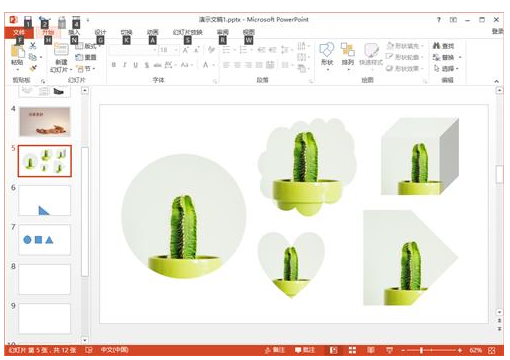510x360 pixels.
Task: Expand the Layout (版式) dropdown
Action: click(x=87, y=46)
